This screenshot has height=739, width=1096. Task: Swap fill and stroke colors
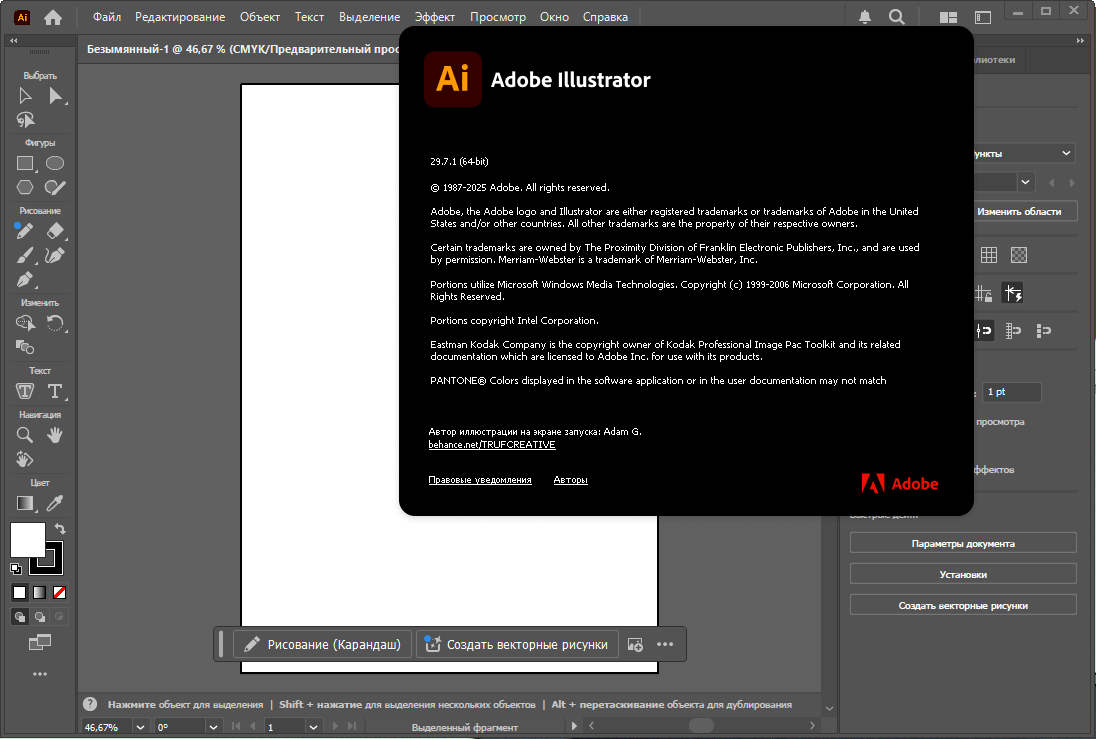(60, 529)
